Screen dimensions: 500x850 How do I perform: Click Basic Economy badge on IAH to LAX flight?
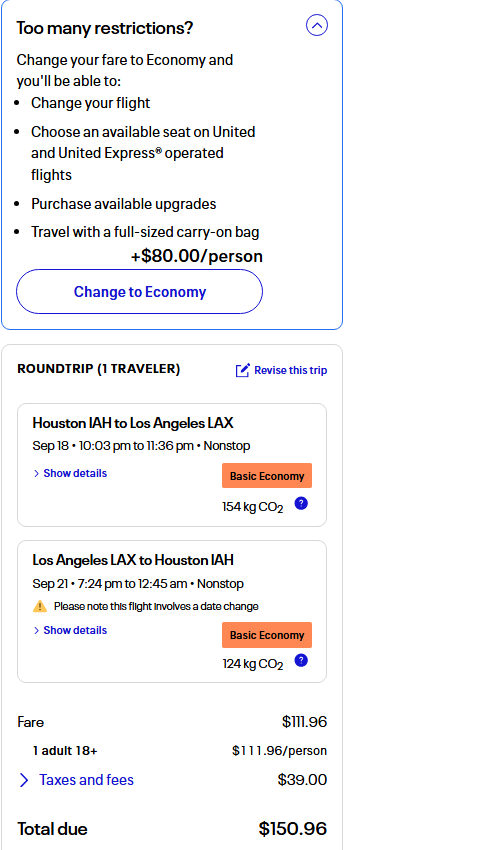[267, 476]
